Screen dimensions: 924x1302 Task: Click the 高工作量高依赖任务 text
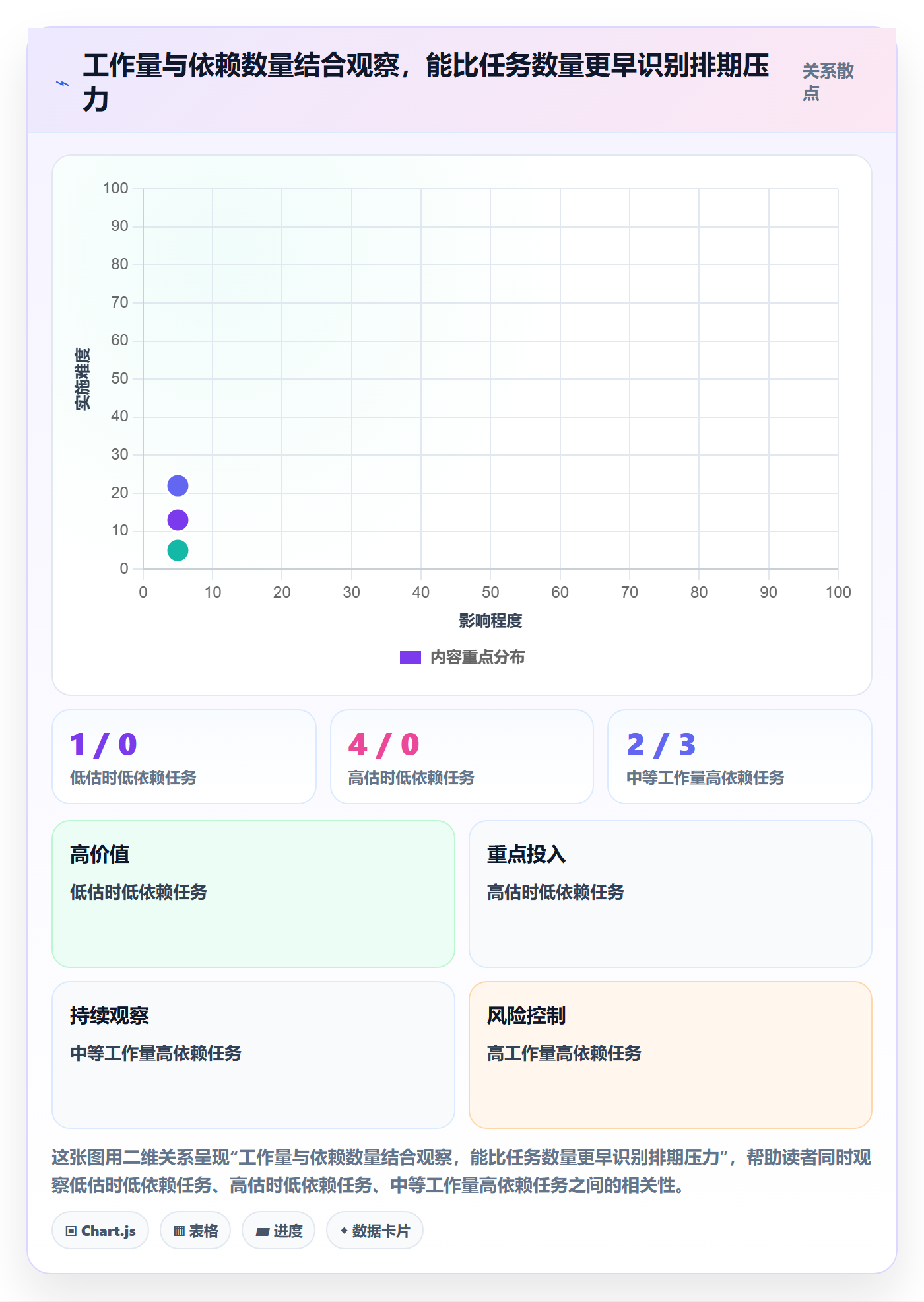pyautogui.click(x=564, y=1053)
